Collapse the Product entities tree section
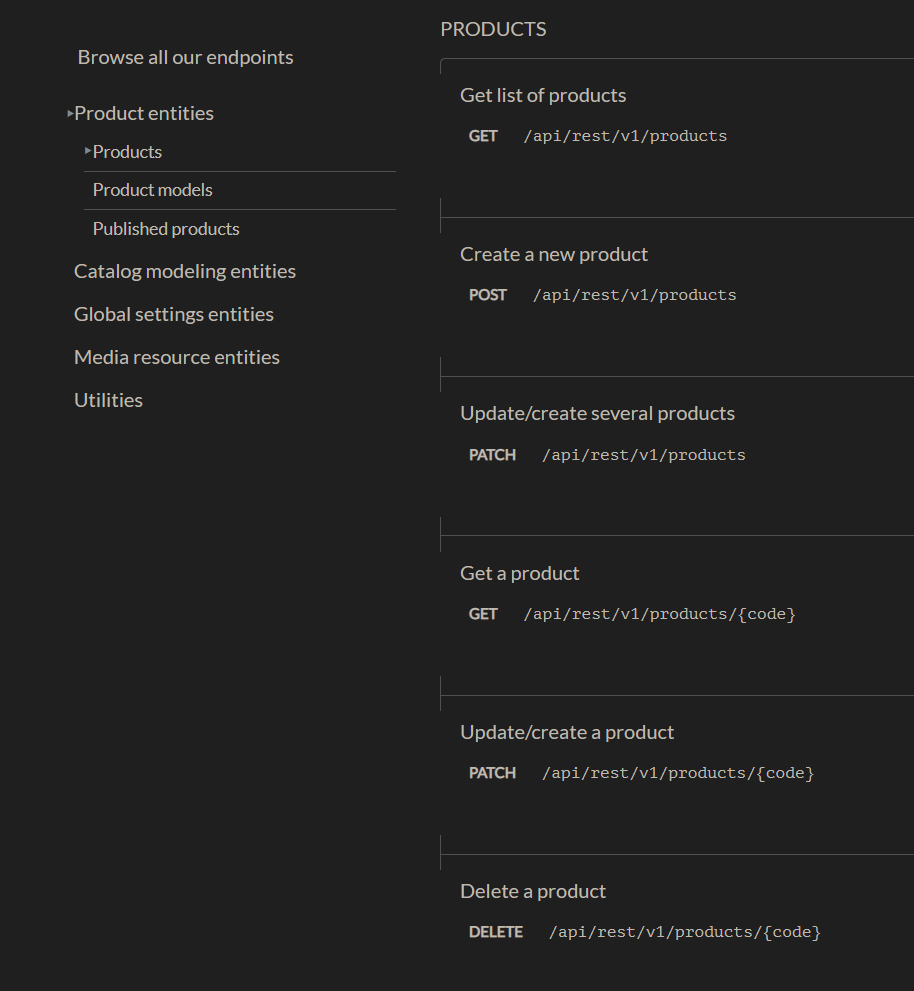The image size is (914, 991). (69, 113)
